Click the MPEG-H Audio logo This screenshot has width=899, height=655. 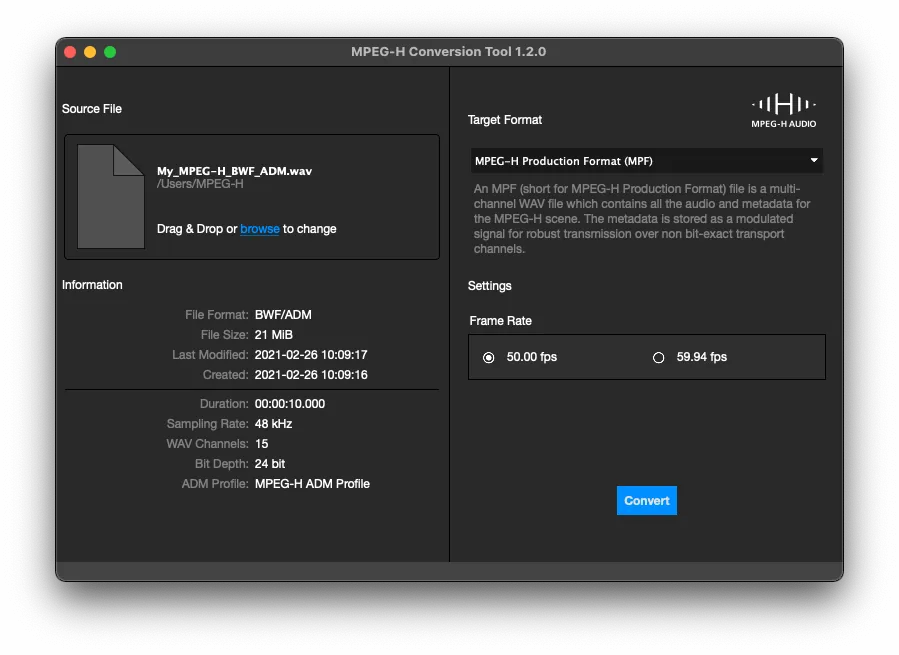click(783, 110)
